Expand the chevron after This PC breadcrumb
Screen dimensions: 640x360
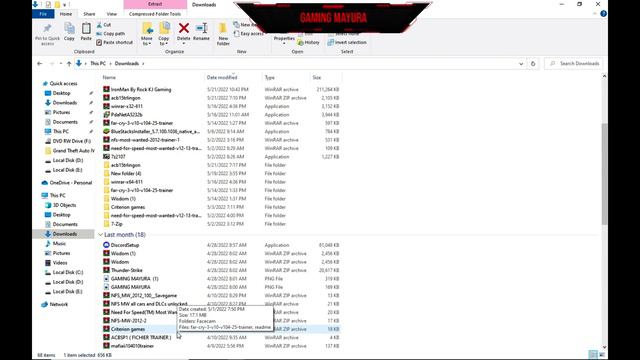pos(110,64)
